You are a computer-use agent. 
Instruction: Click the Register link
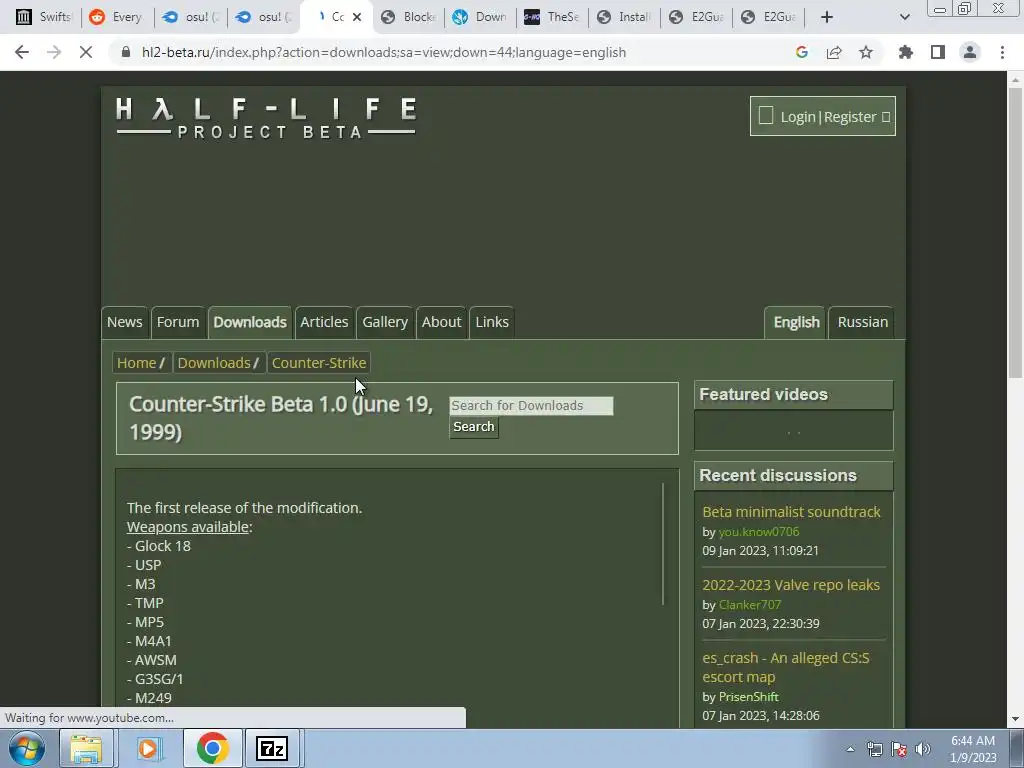(850, 117)
